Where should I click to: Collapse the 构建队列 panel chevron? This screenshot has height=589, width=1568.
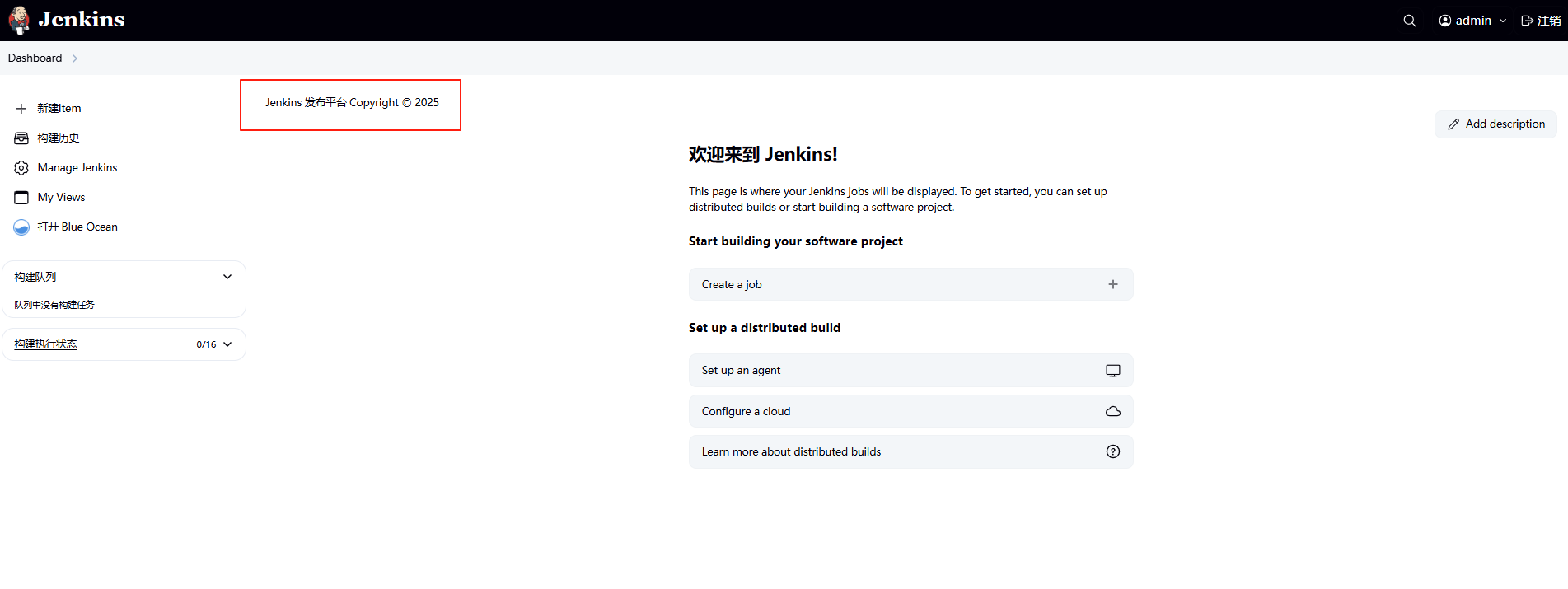[227, 277]
